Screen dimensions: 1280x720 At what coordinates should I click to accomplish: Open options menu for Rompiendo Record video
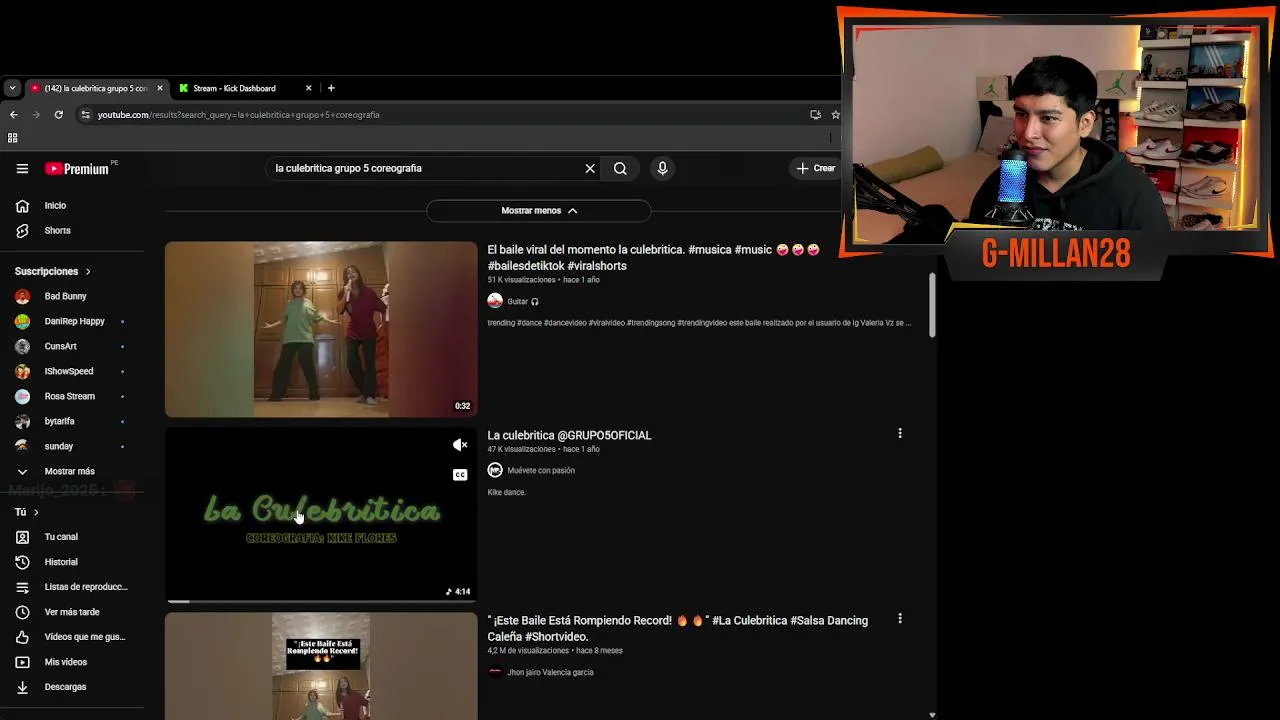[x=900, y=619]
